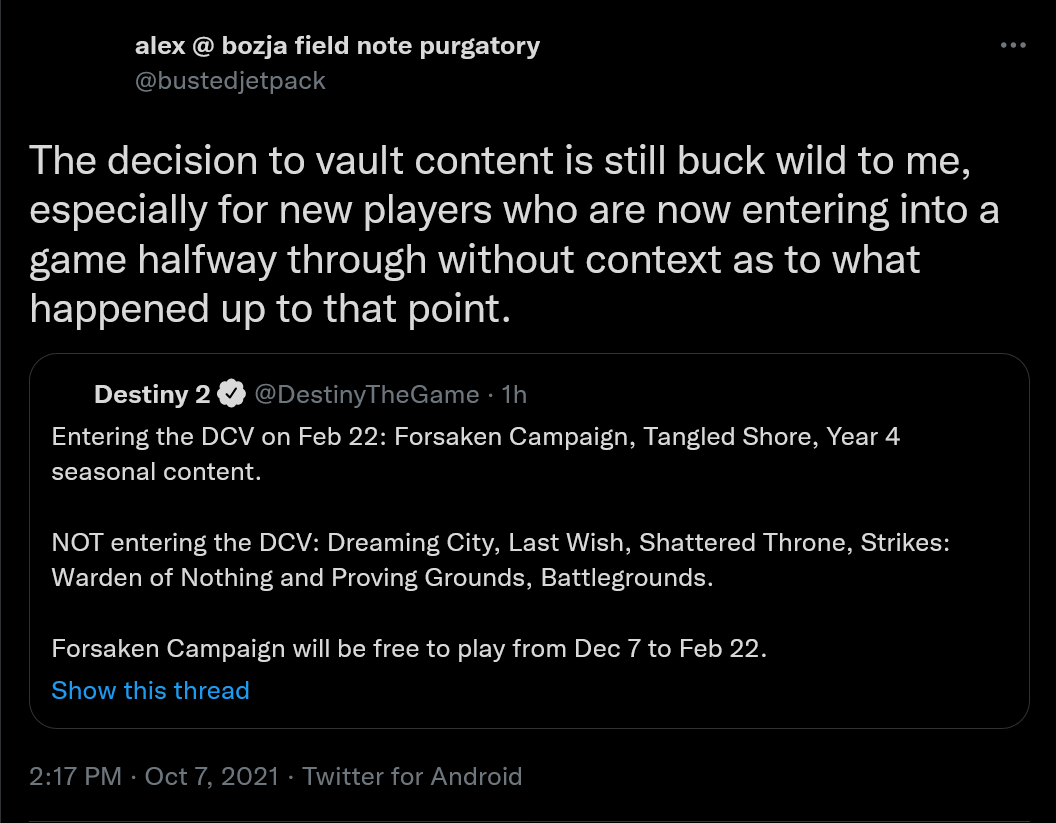1056x823 pixels.
Task: Click the "Entering the DCV on Feb 22" paragraph
Action: (x=475, y=454)
